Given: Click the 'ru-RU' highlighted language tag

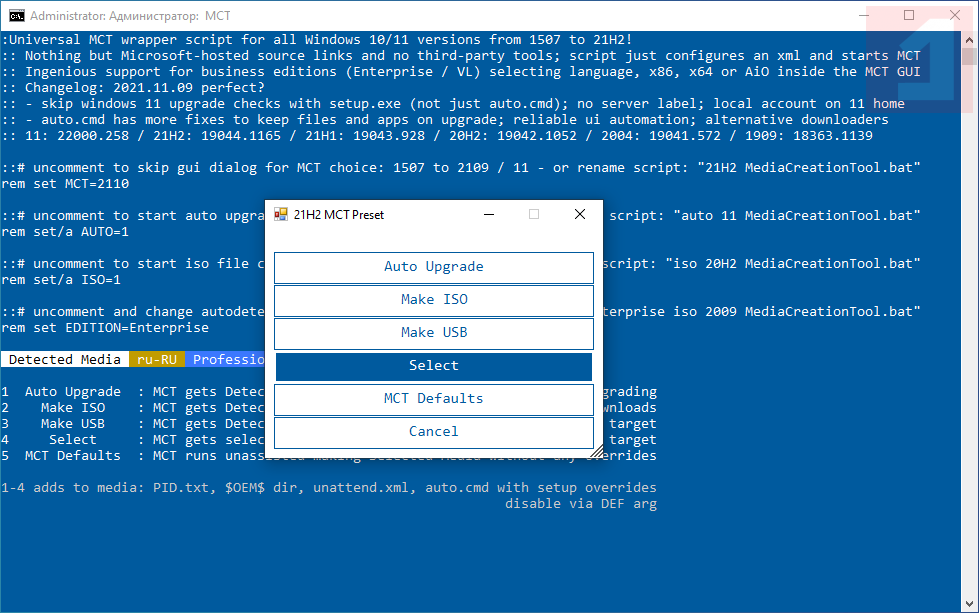Looking at the screenshot, I should (157, 360).
